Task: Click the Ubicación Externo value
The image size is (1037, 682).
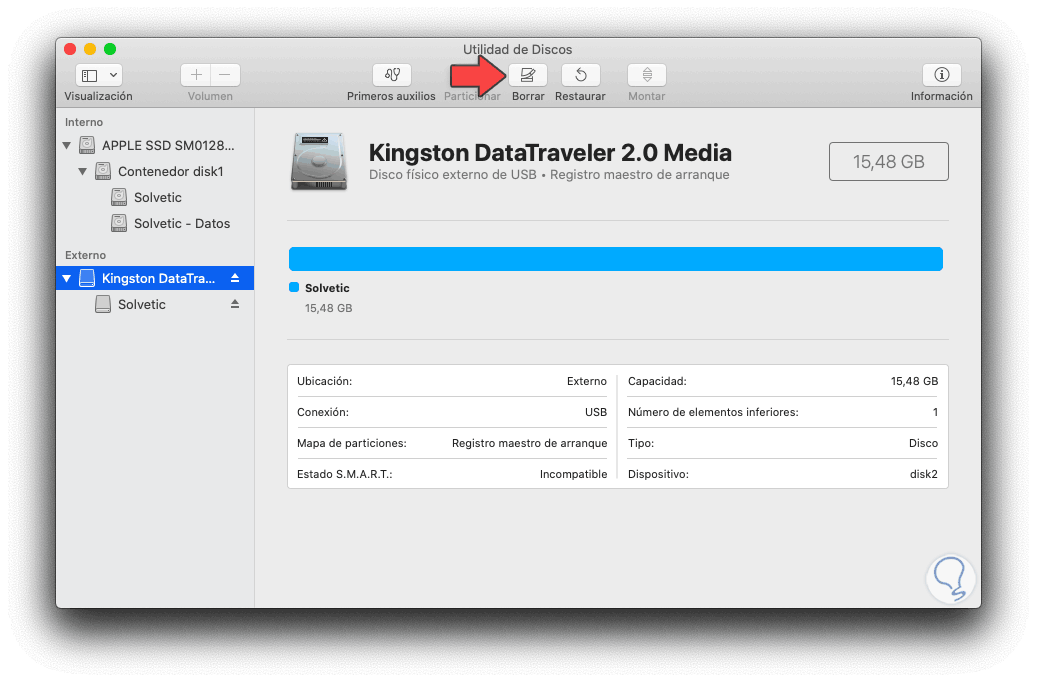Action: tap(587, 381)
